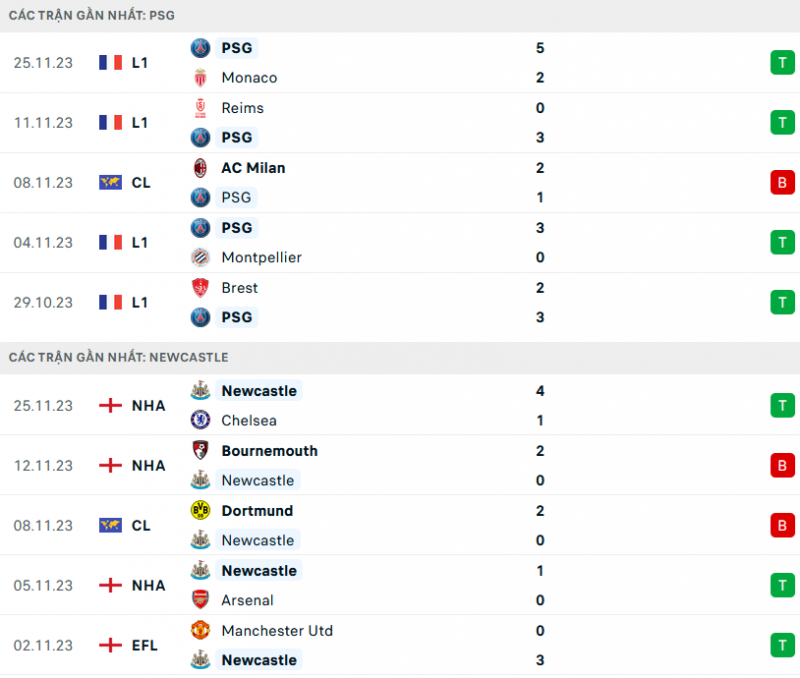Viewport: 800px width, 678px height.
Task: Open the Manchester Utd team link
Action: (277, 631)
